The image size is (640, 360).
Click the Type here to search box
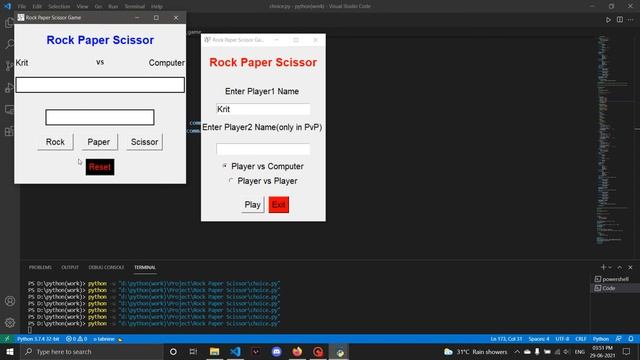[92, 351]
